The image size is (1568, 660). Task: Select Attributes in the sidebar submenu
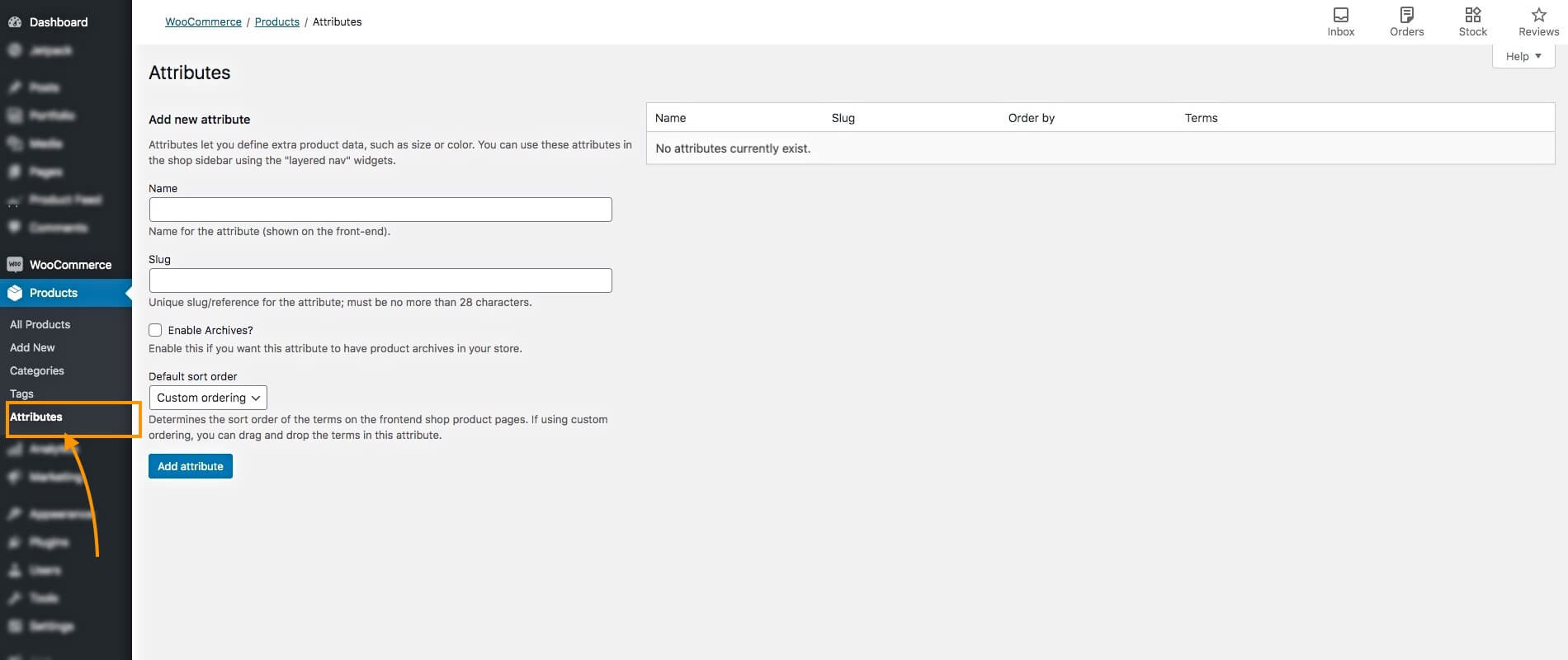coord(36,417)
